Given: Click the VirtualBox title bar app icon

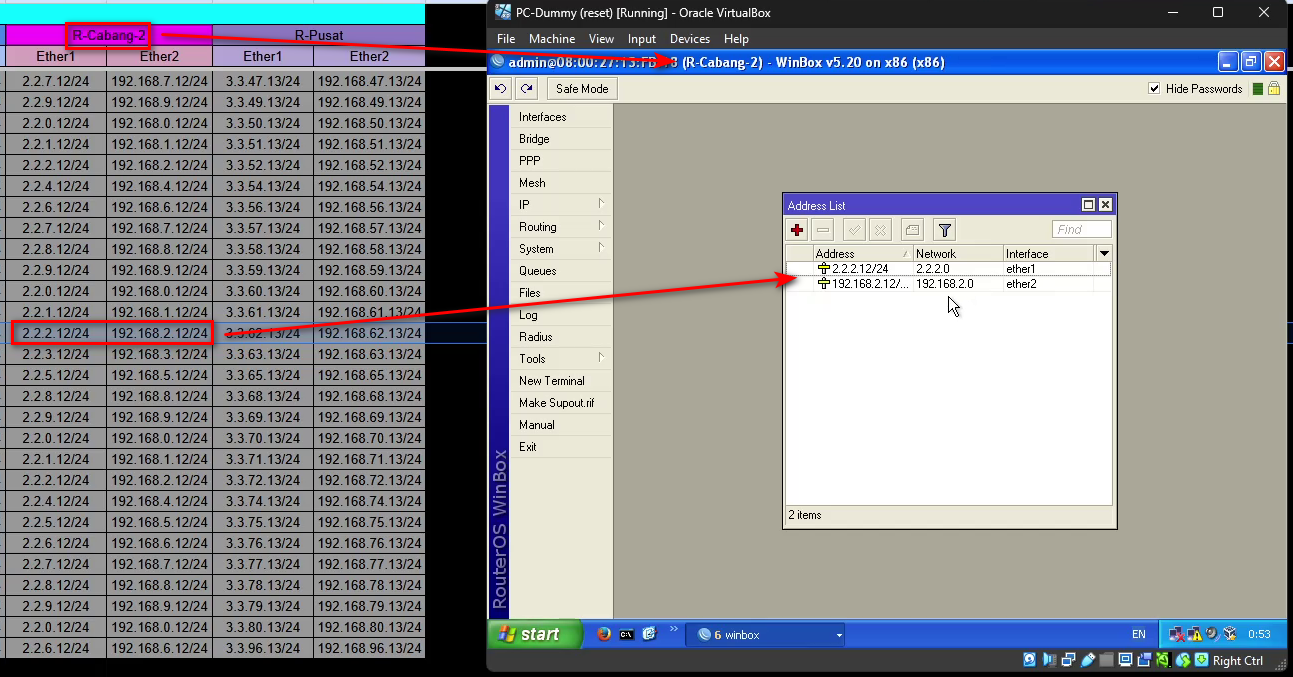Looking at the screenshot, I should click(x=503, y=12).
